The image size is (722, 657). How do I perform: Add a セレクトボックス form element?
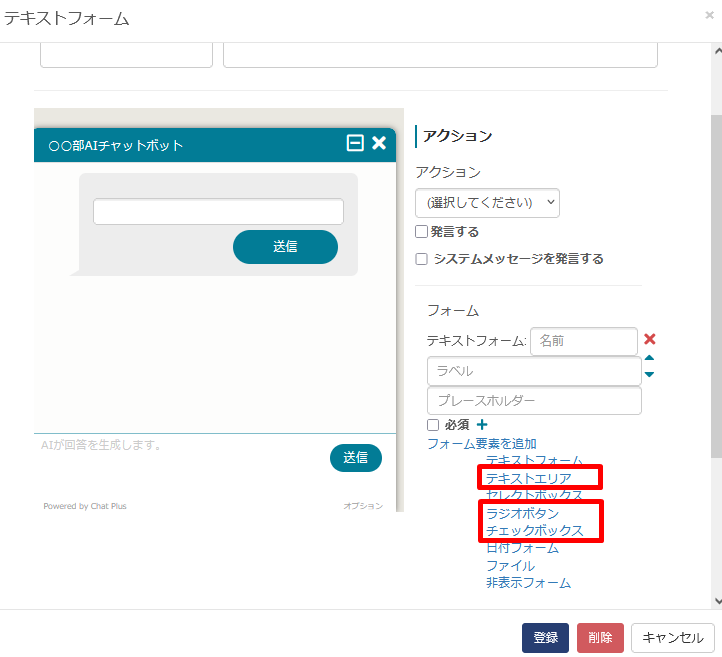coord(534,495)
